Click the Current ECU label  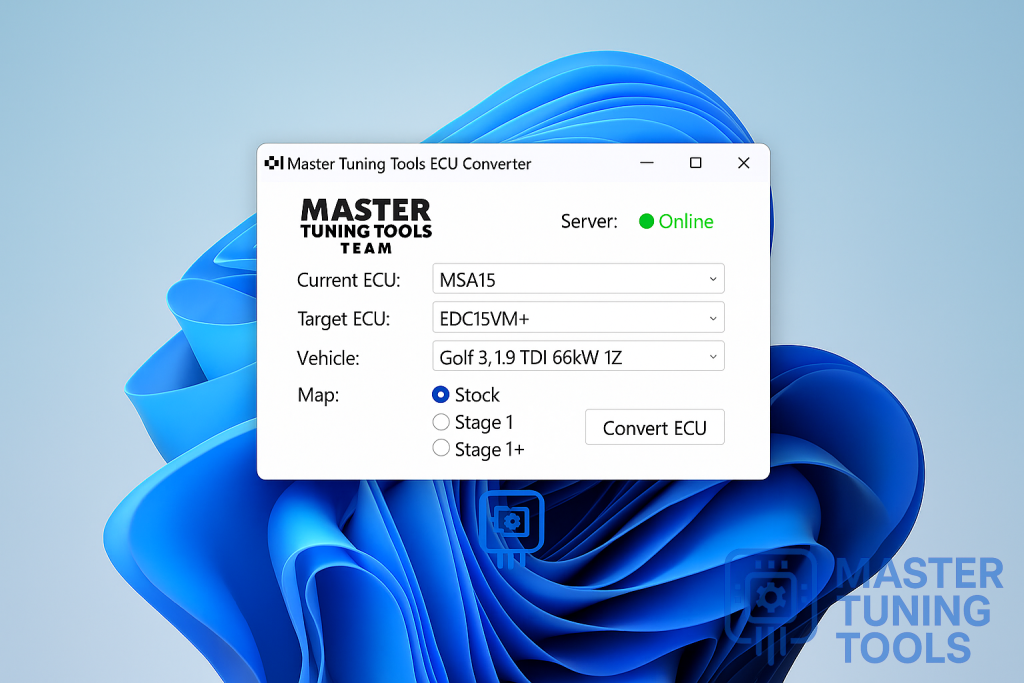pos(349,280)
